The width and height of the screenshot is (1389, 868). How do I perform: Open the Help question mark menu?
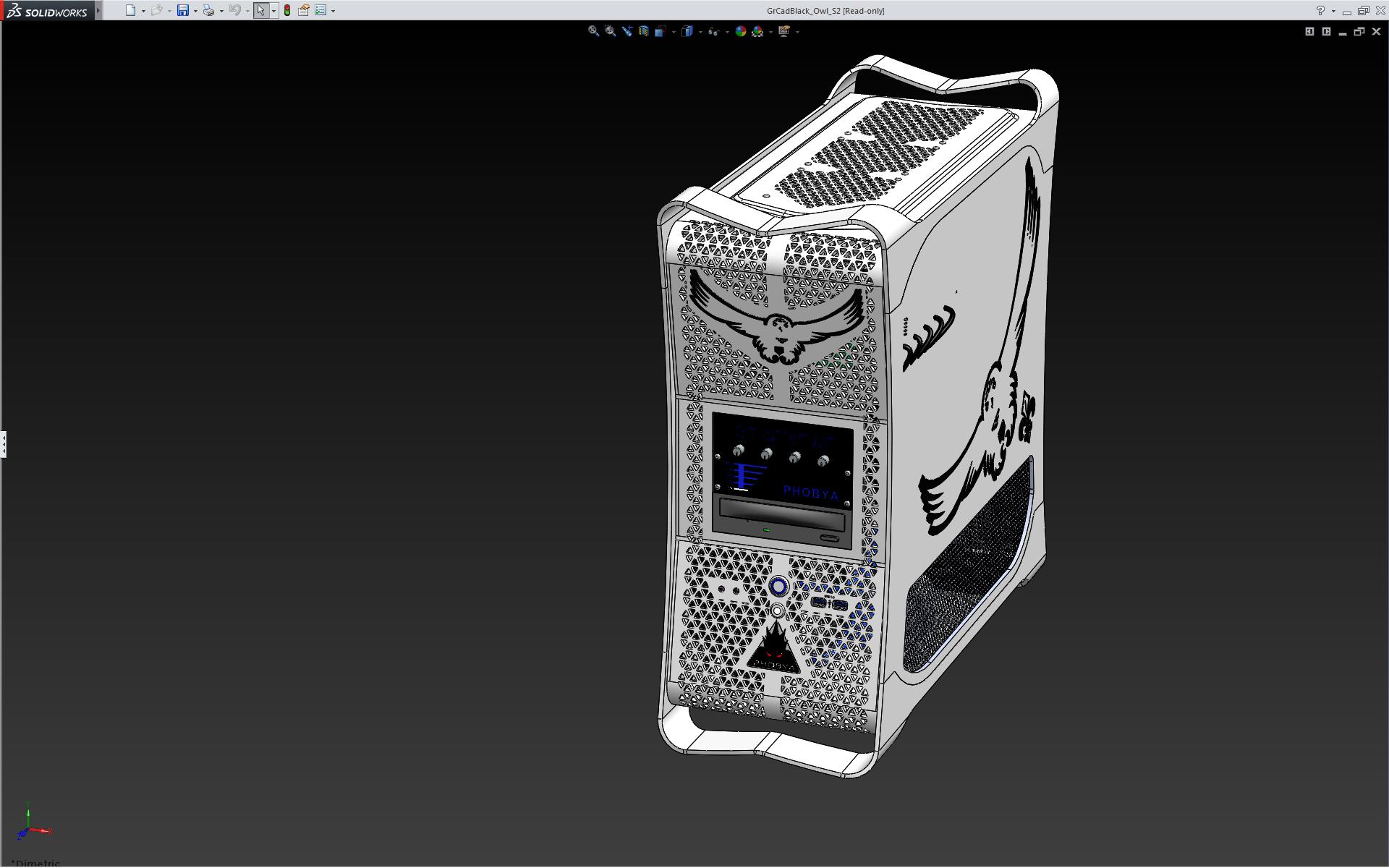tap(1320, 11)
